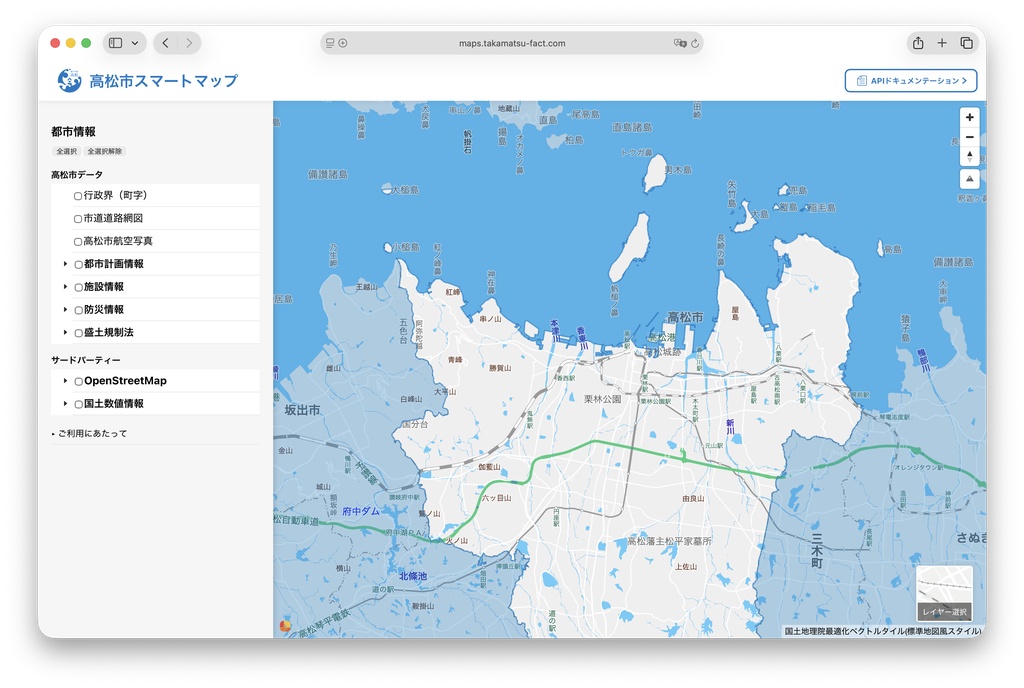1024x688 pixels.
Task: Open APIドキュメンテーション link
Action: coord(910,81)
